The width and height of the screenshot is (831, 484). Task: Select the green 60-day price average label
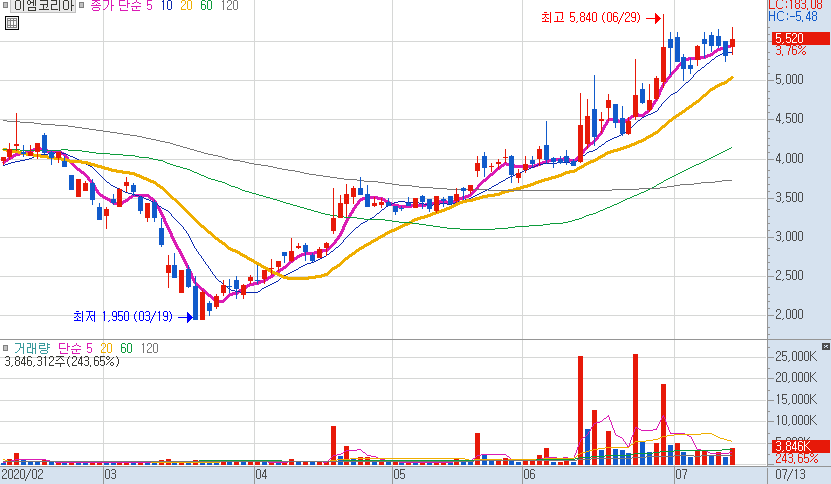click(206, 6)
